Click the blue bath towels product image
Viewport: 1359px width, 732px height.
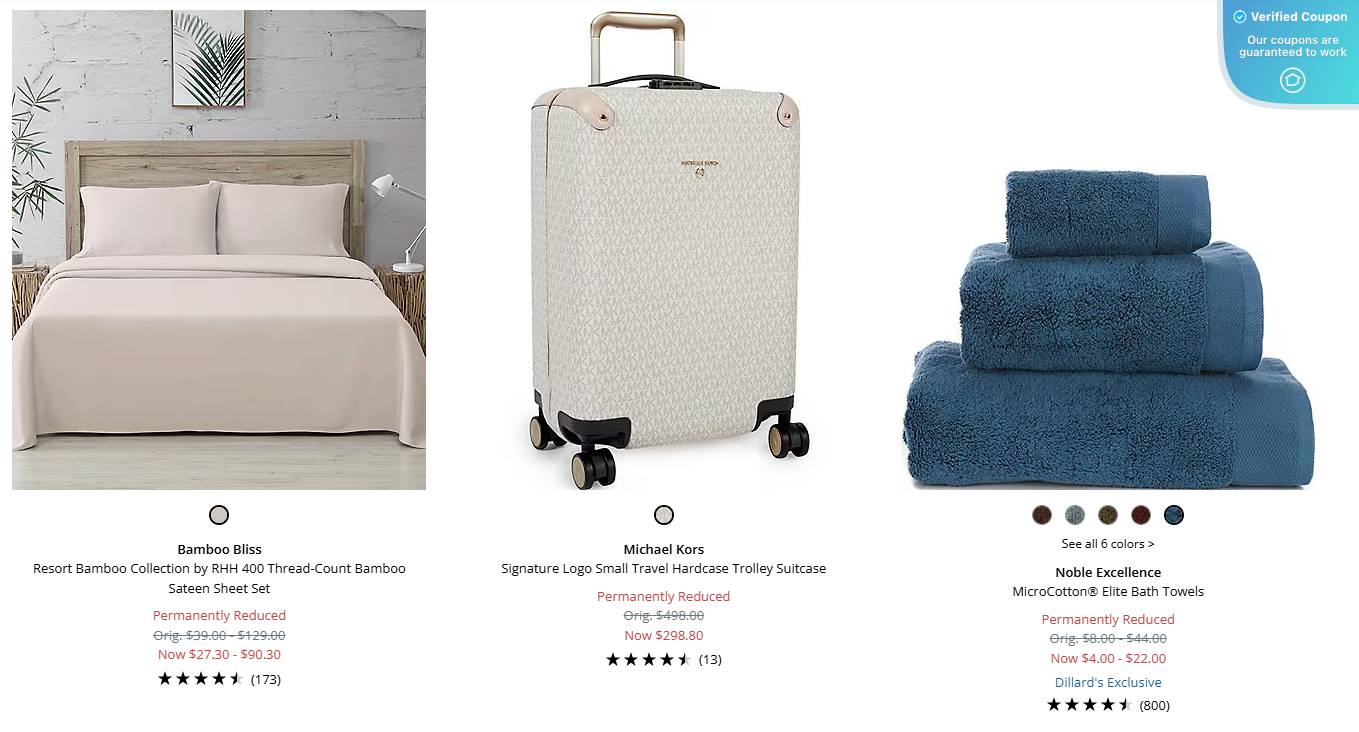click(x=1108, y=330)
